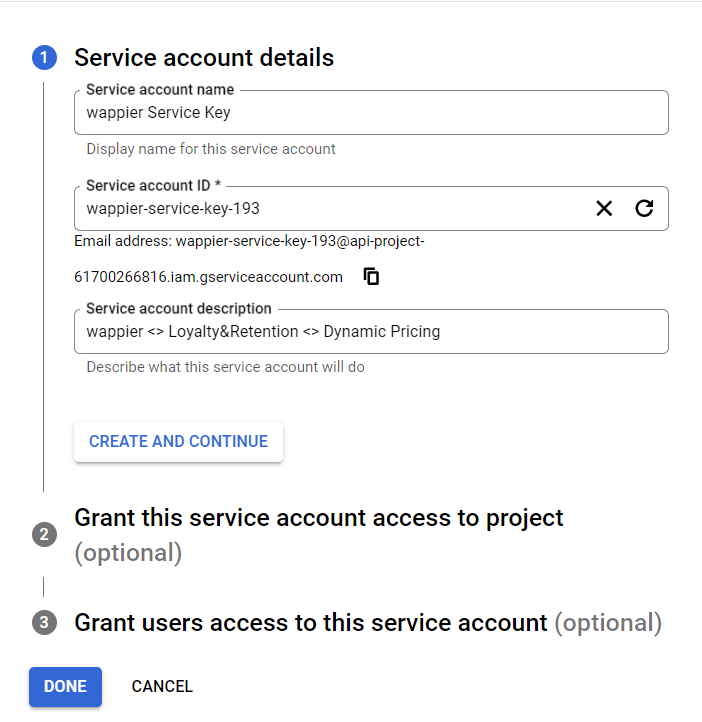Clear the Service account ID field with X icon
Viewport: 702px width, 722px height.
[x=604, y=208]
